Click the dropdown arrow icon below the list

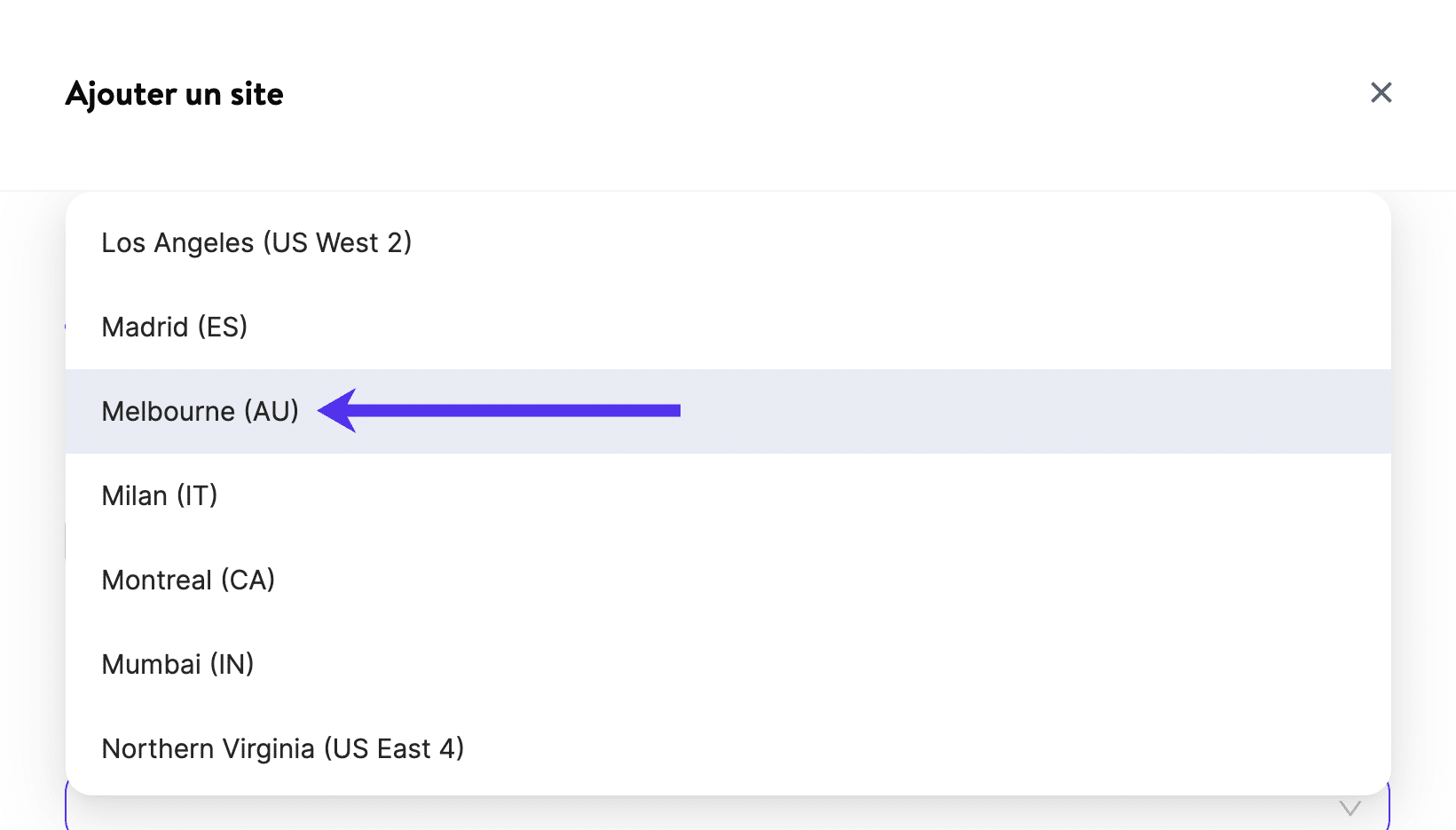tap(1350, 808)
